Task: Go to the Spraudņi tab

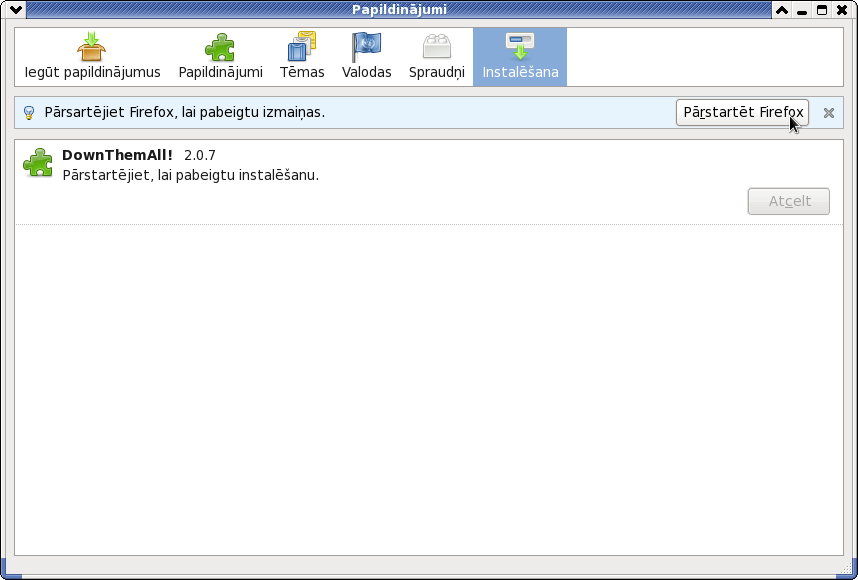Action: (x=437, y=57)
